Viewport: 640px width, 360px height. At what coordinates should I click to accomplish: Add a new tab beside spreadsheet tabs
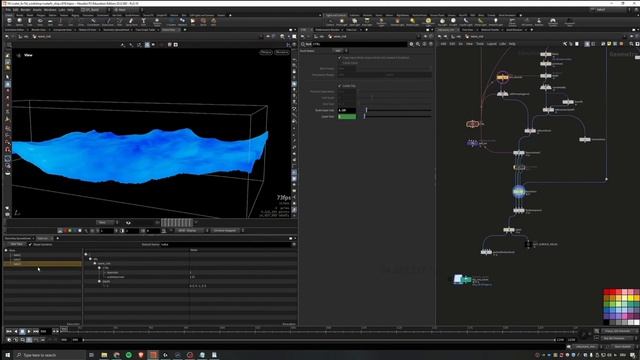[58, 238]
